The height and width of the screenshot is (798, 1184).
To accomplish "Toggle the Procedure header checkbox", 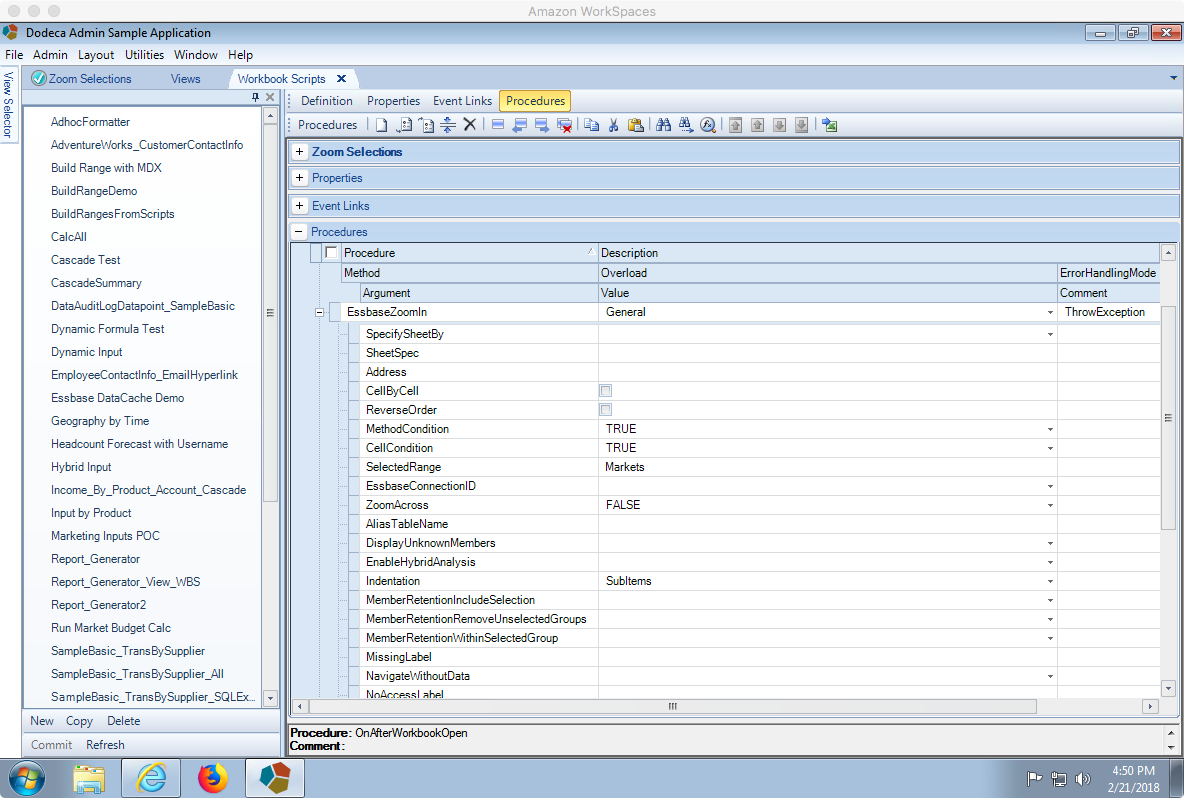I will 331,252.
